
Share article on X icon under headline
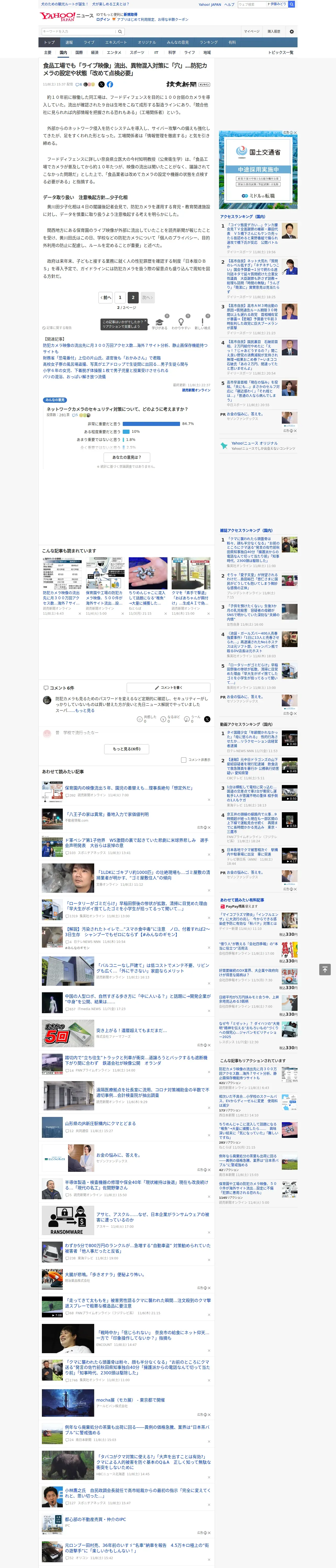pos(102,85)
